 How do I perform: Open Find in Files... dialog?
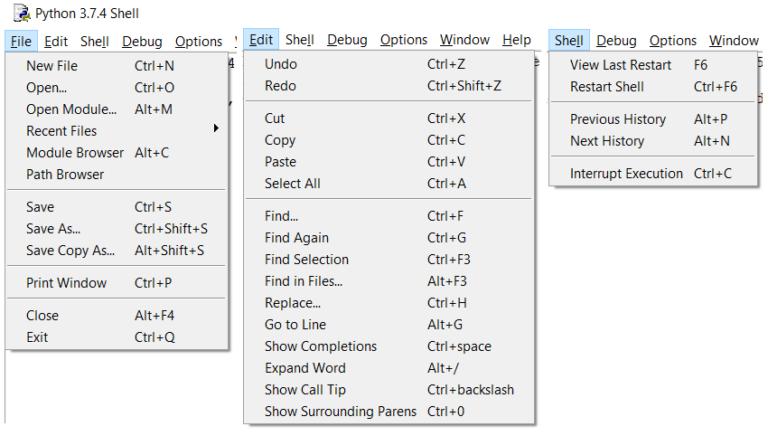pos(303,281)
